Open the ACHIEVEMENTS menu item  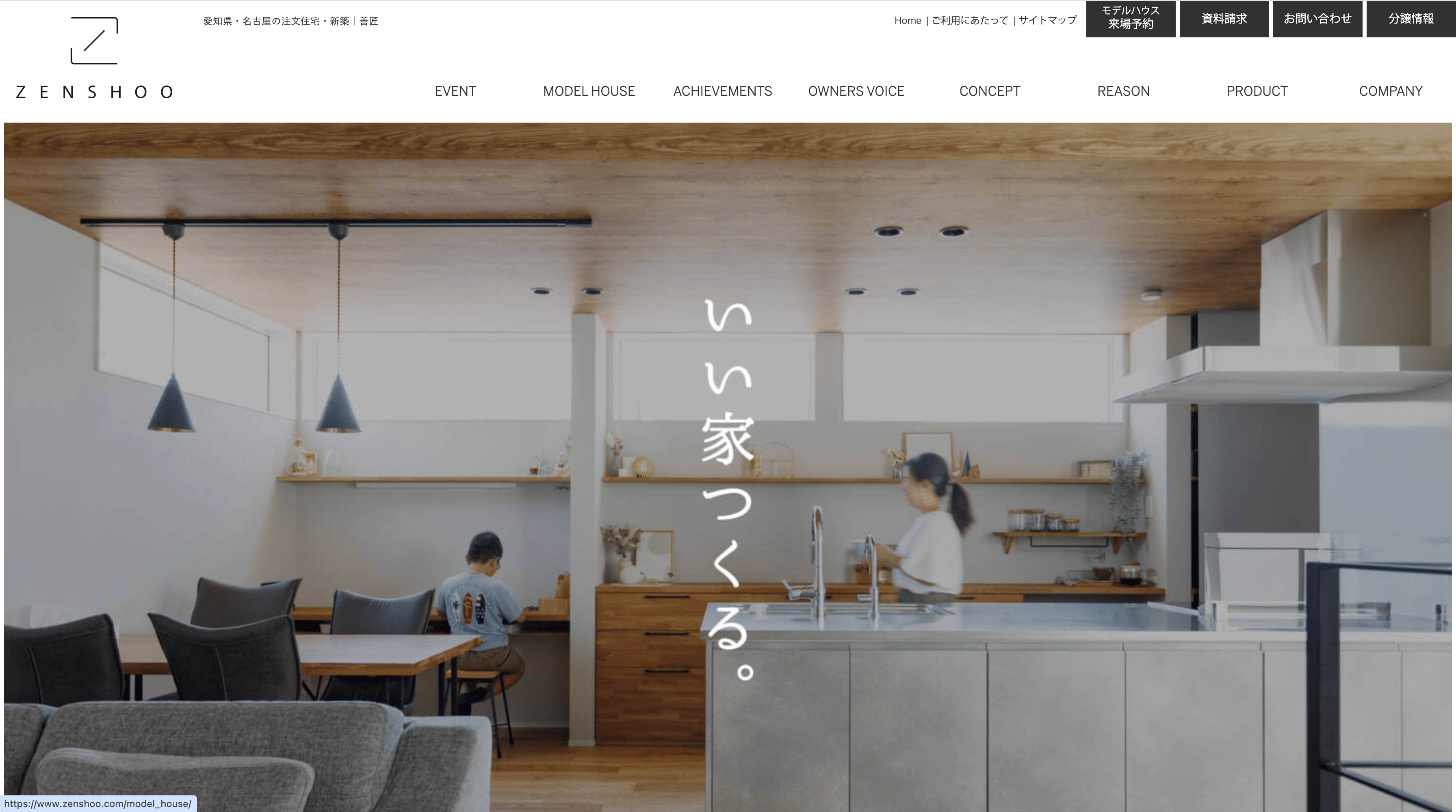[722, 91]
